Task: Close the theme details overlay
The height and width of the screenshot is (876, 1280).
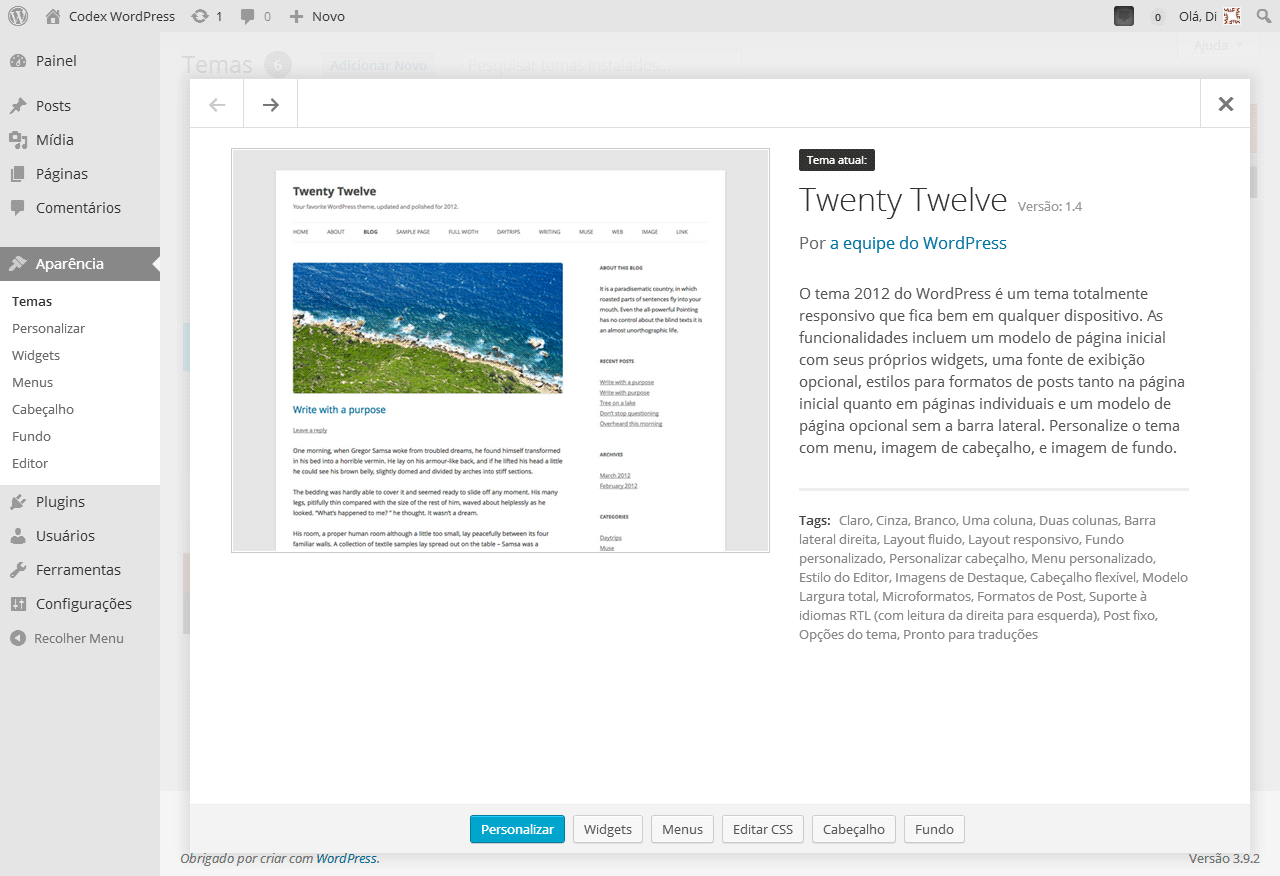Action: [x=1225, y=104]
